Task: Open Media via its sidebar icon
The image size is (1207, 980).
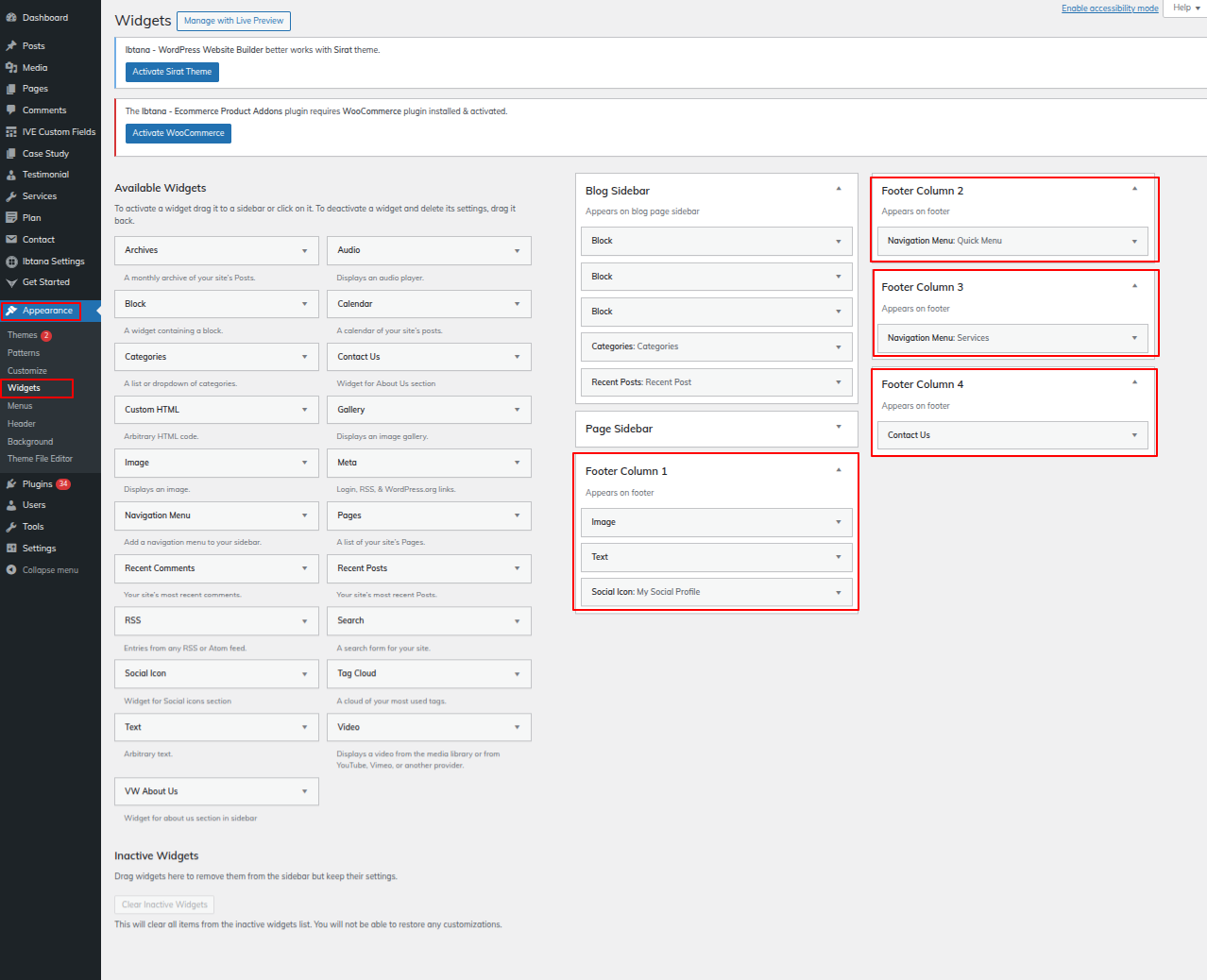Action: point(11,68)
